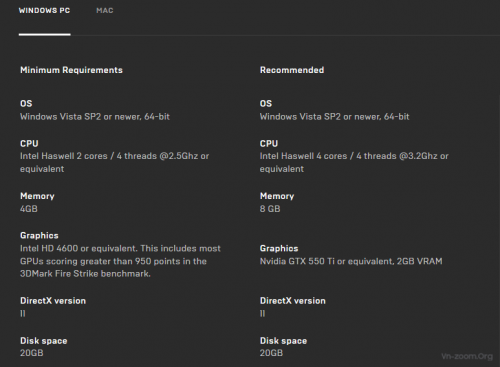Click the 8 GB memory value
Image resolution: width=500 pixels, height=367 pixels.
(x=270, y=209)
